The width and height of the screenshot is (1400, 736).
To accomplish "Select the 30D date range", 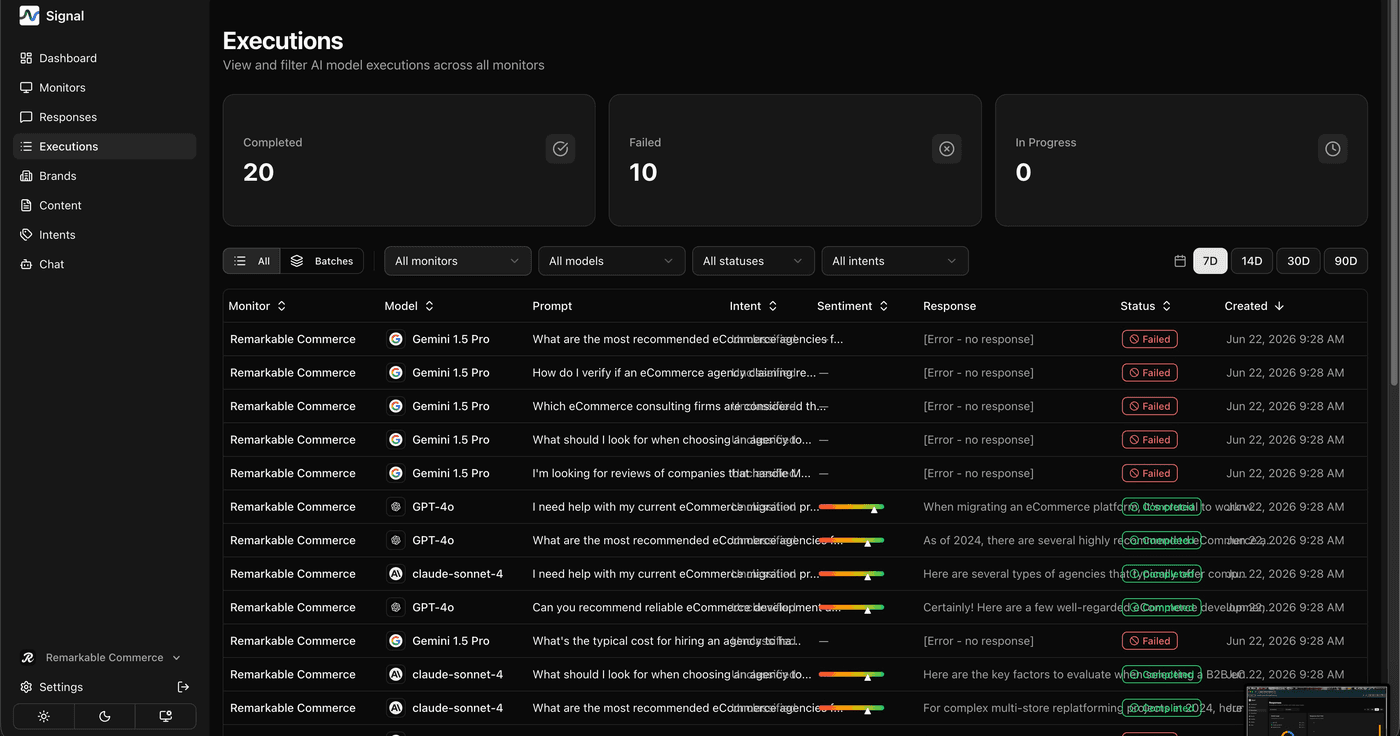I will [x=1298, y=261].
